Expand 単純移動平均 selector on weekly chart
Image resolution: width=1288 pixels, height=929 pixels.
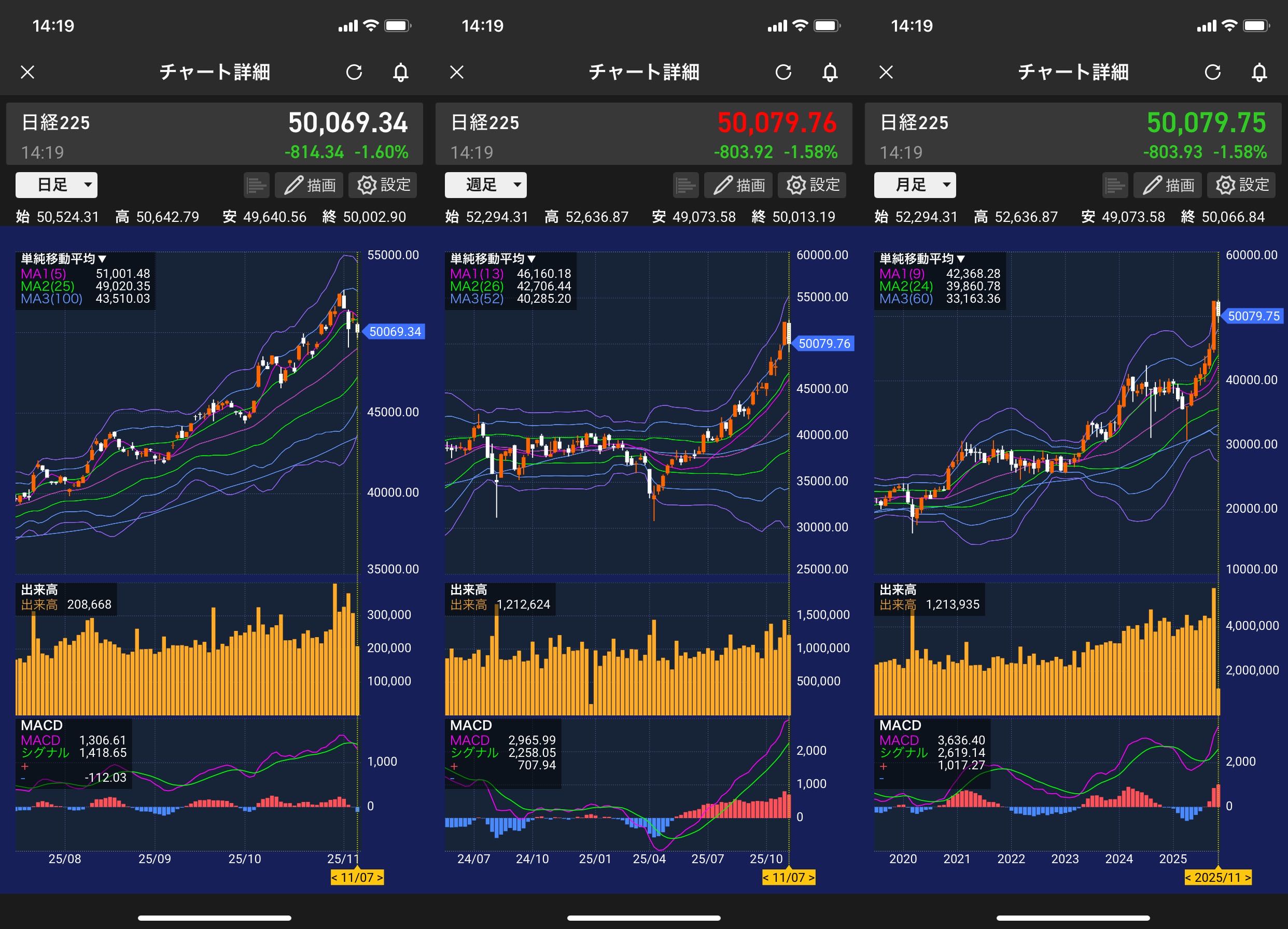tap(493, 259)
